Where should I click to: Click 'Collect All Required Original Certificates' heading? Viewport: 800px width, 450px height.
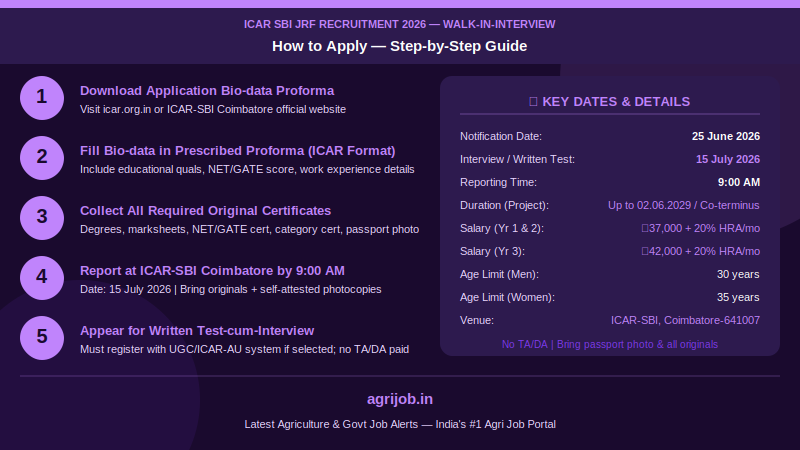coord(205,211)
